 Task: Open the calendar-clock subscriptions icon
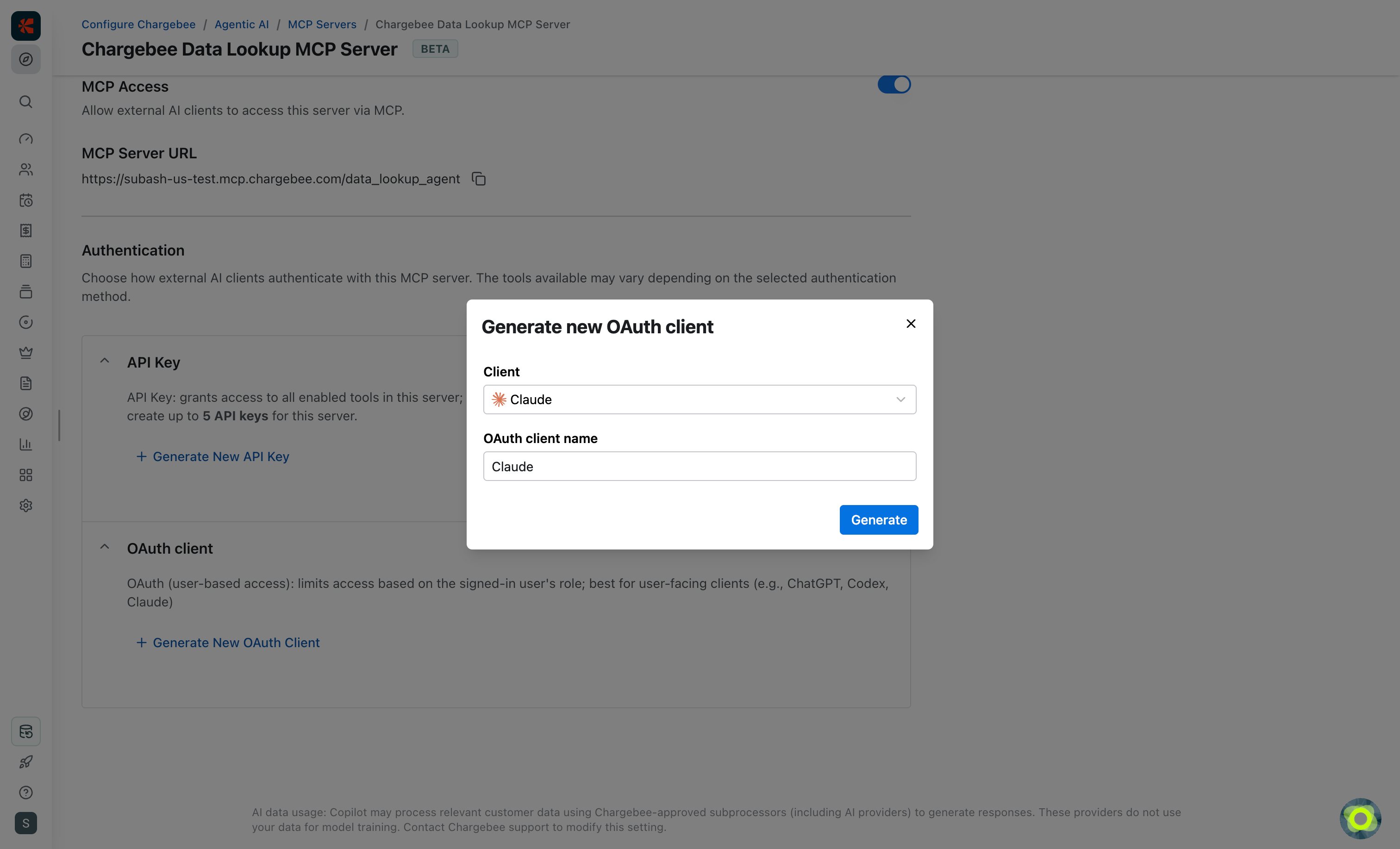(x=25, y=200)
